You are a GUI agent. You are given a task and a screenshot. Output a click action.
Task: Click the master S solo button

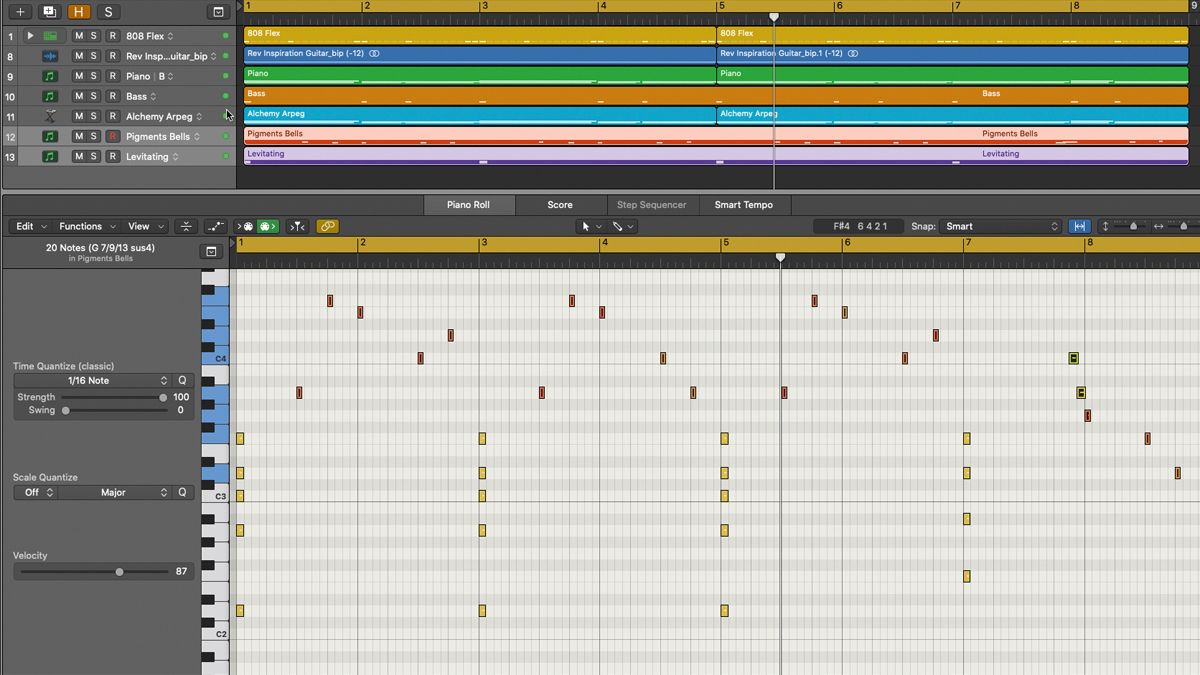108,12
